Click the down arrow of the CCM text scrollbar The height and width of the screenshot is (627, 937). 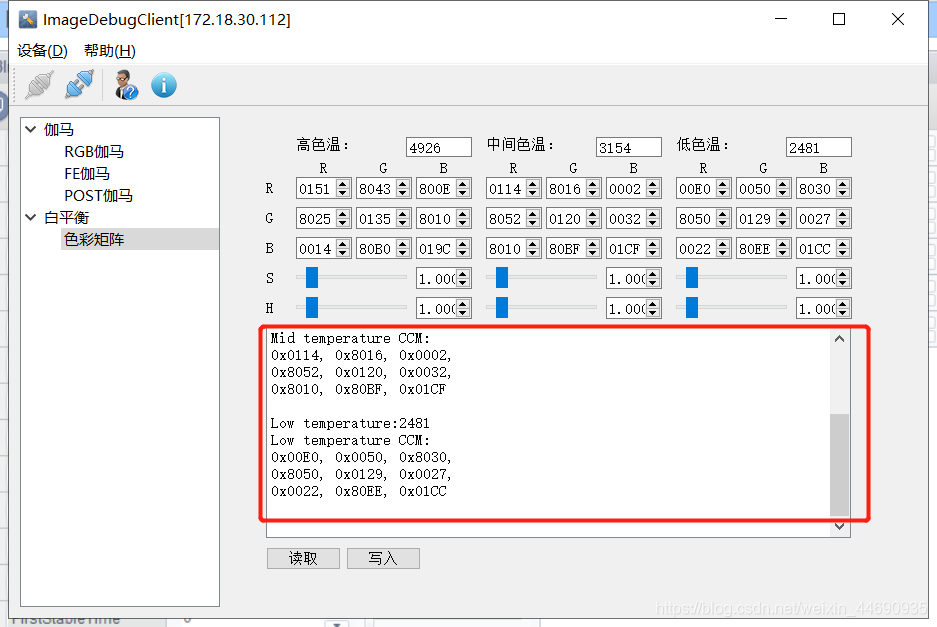coord(840,526)
